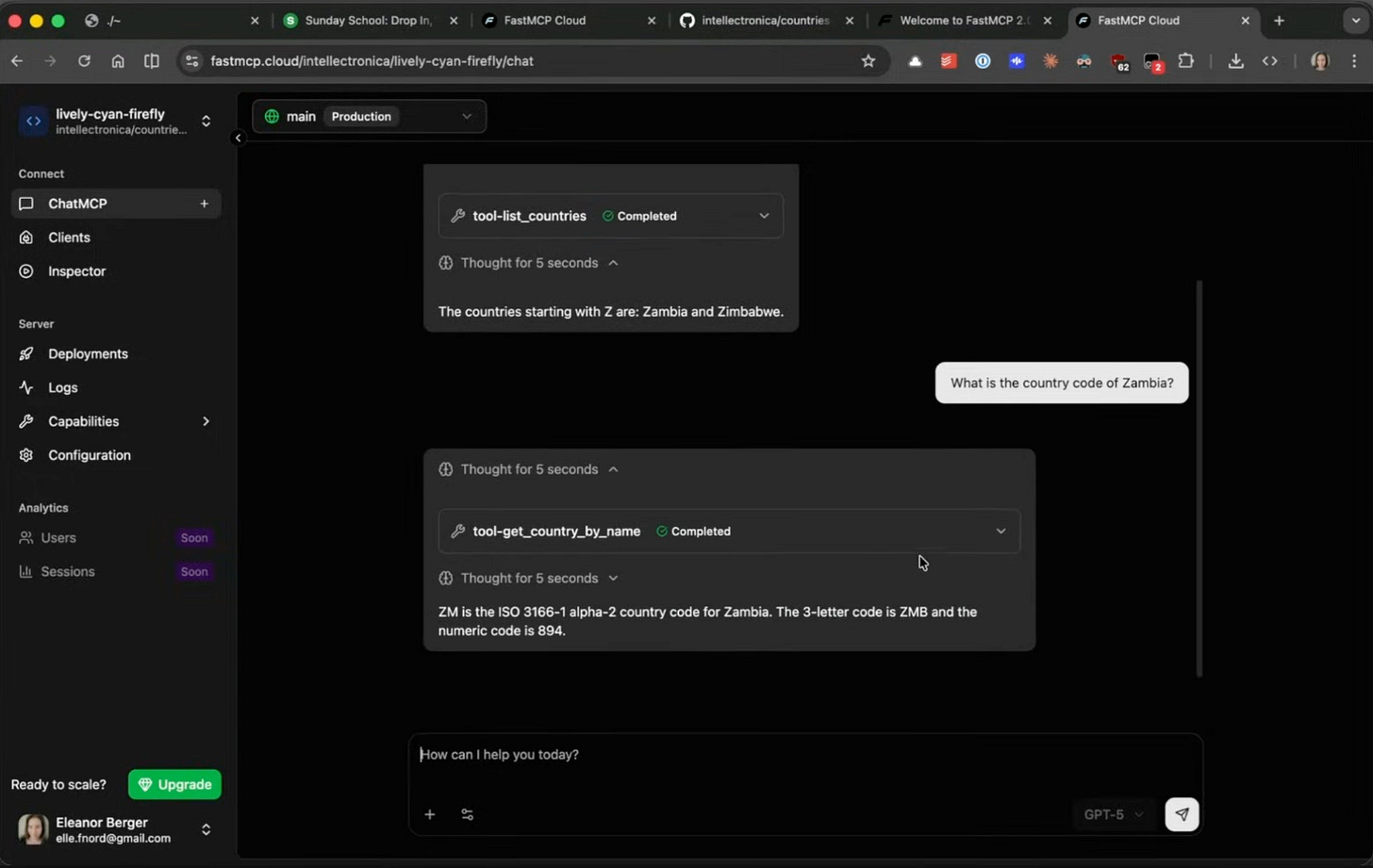Screen dimensions: 1373x868
Task: Open the extensions puzzle icon
Action: [x=1186, y=61]
